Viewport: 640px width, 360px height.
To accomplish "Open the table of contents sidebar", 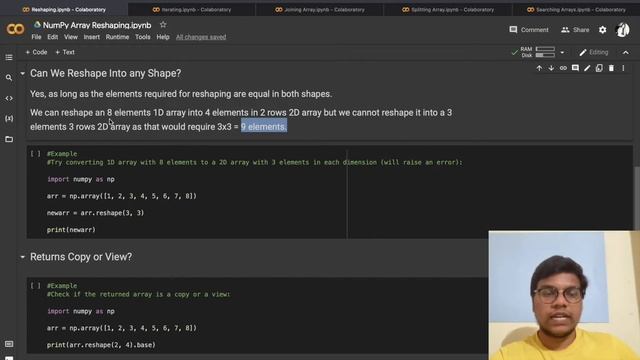I will 9,58.
